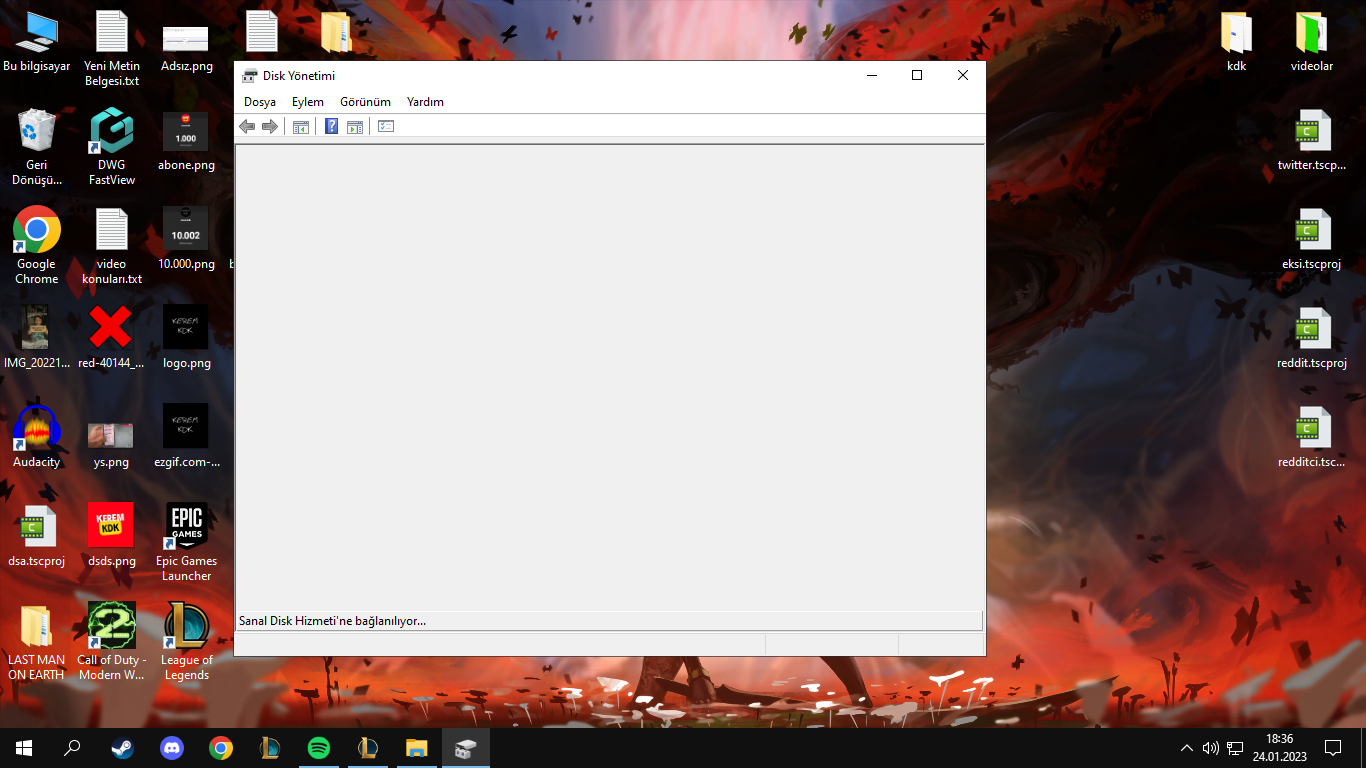Open Google Chrome from the taskbar
This screenshot has height=768, width=1366.
221,748
